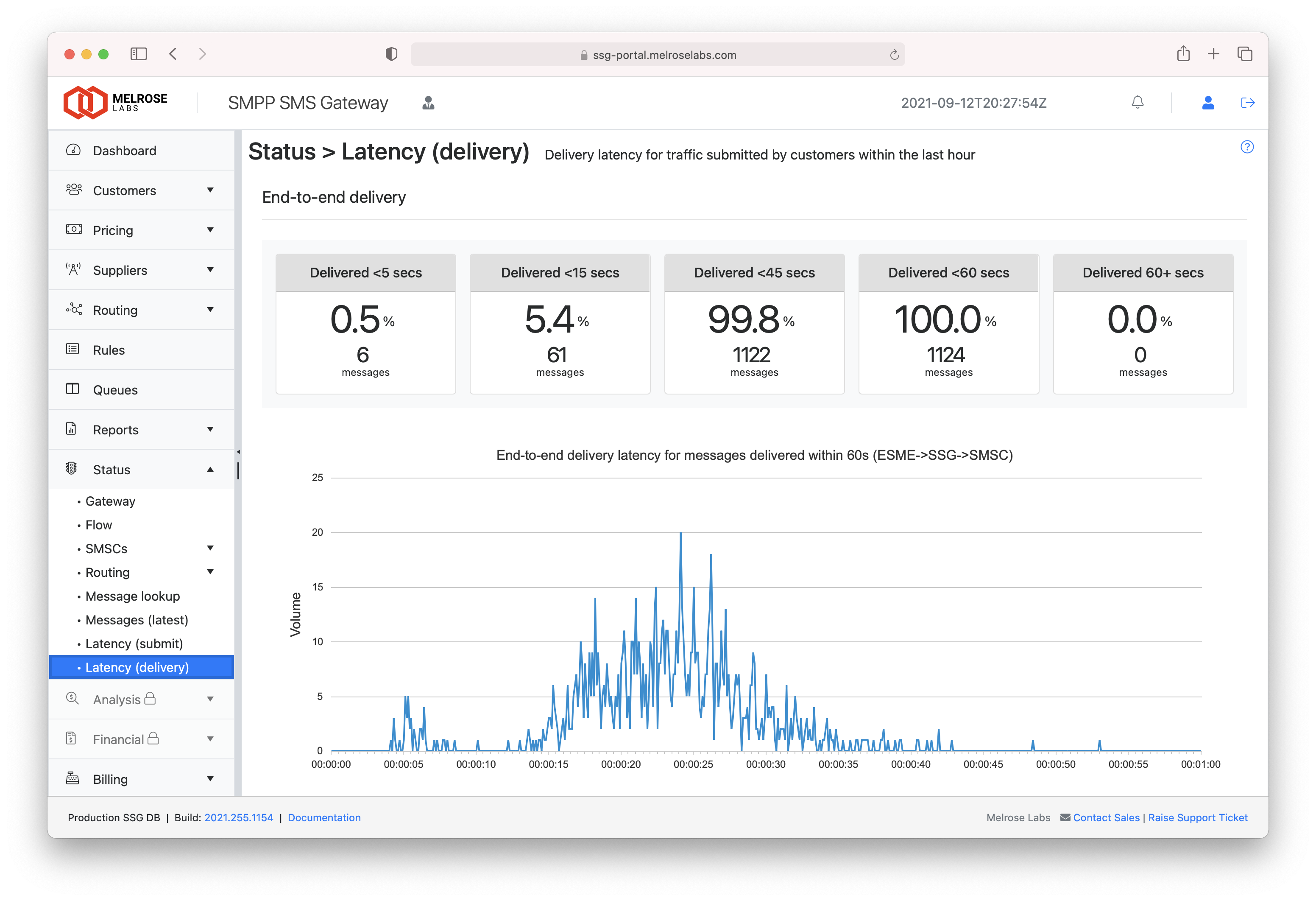Select the Latency (submit) item
The image size is (1316, 901).
coord(134,644)
